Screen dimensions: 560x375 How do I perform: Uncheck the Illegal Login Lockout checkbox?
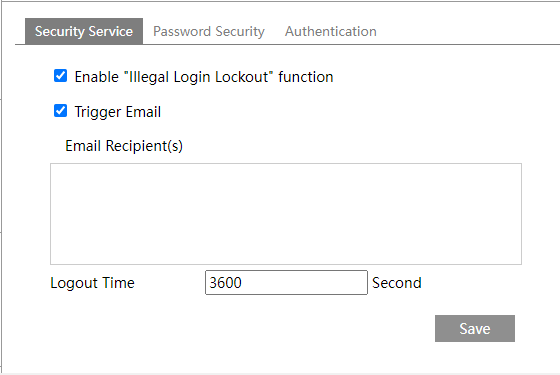[60, 76]
